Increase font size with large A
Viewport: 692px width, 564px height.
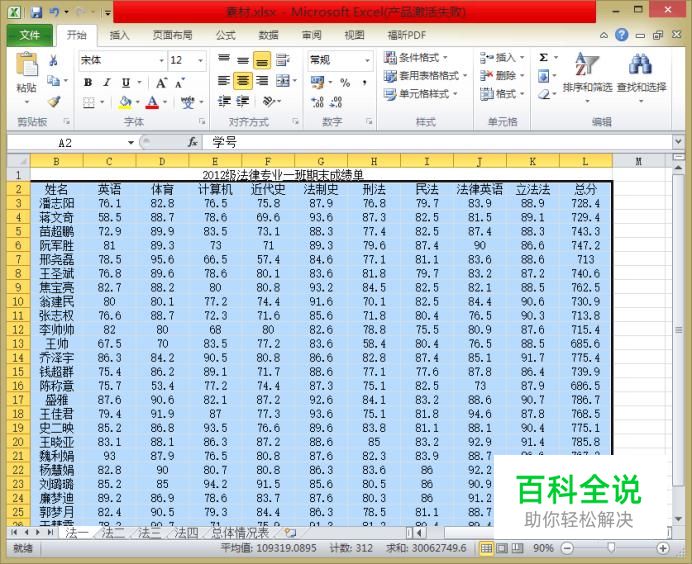[161, 83]
